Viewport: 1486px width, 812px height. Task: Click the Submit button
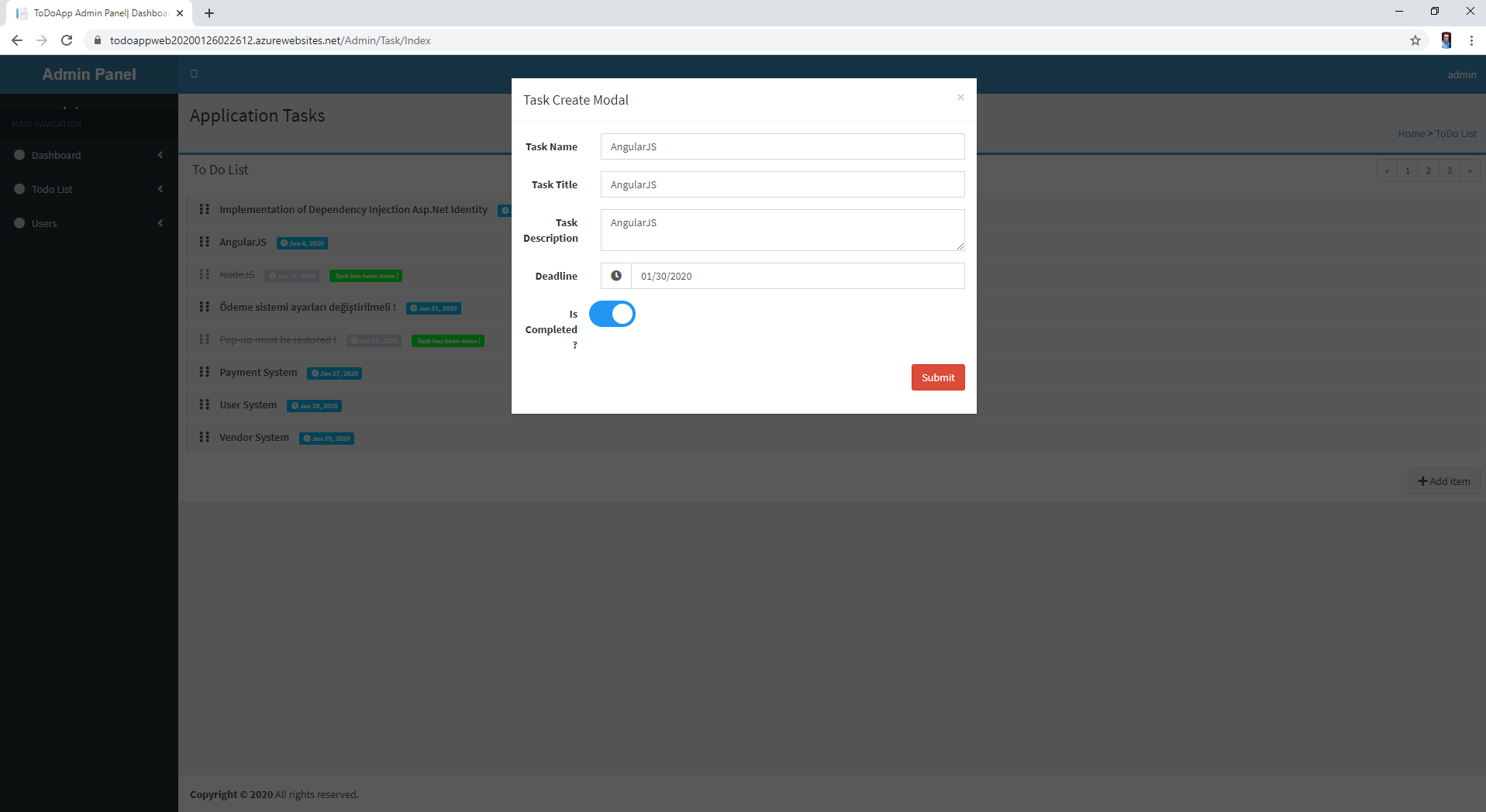coord(938,377)
